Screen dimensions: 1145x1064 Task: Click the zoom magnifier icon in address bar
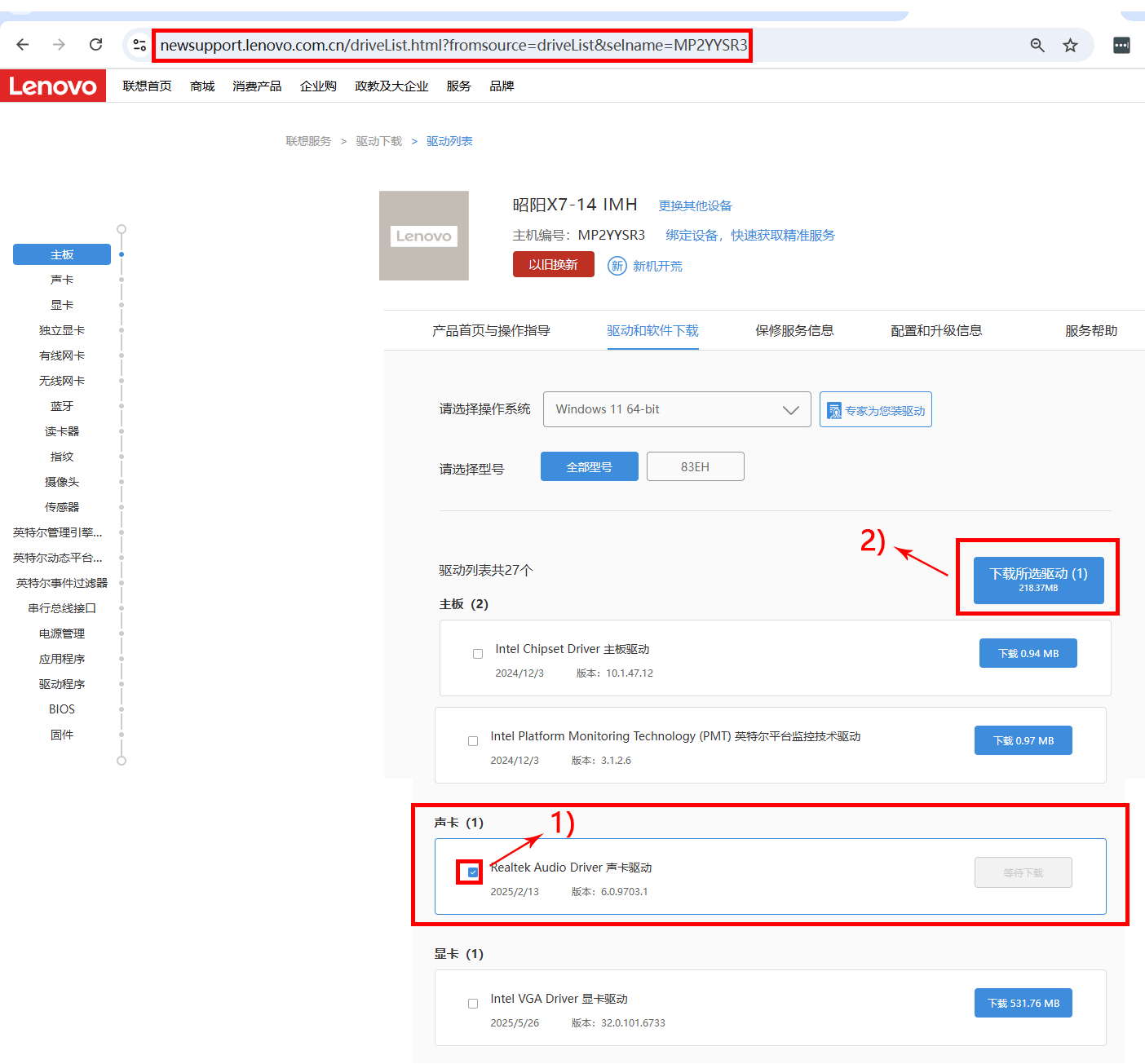tap(1037, 45)
